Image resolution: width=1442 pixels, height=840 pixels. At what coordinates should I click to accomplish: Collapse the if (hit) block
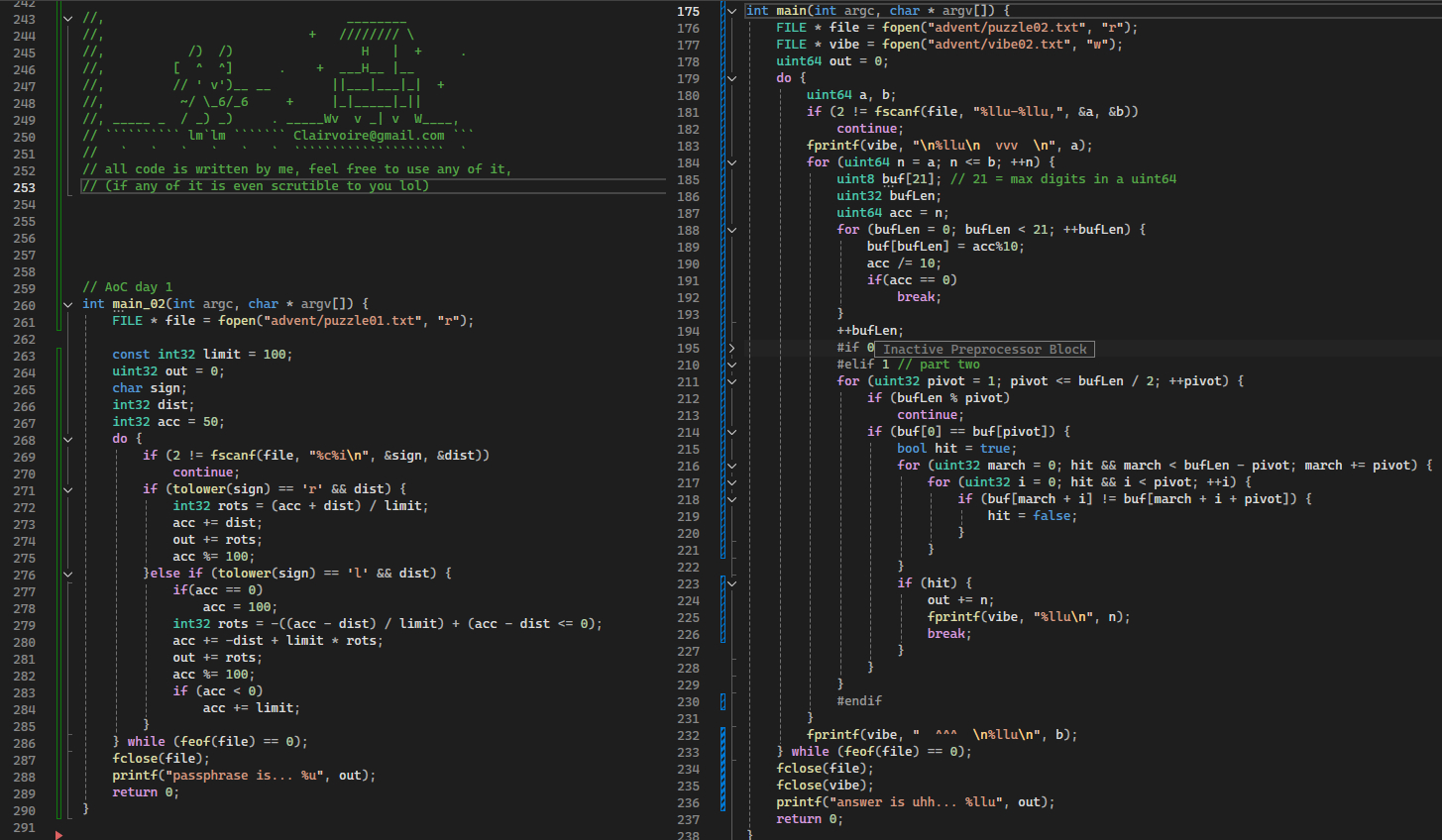tap(731, 583)
